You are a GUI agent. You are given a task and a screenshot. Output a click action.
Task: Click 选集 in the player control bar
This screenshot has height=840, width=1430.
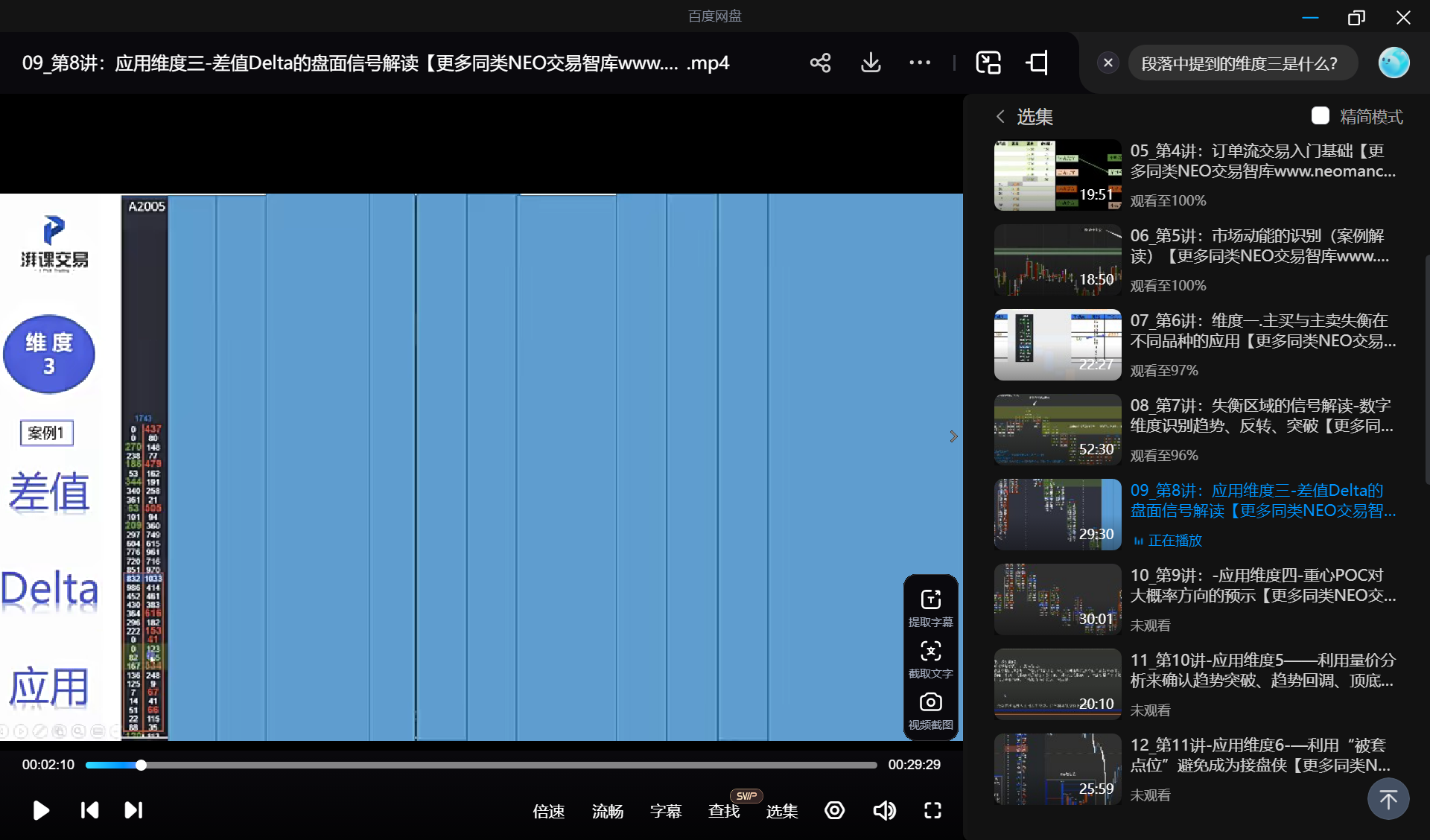(x=782, y=811)
